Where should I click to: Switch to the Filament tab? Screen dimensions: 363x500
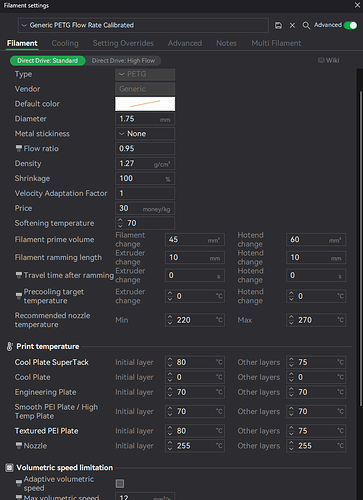coord(22,43)
